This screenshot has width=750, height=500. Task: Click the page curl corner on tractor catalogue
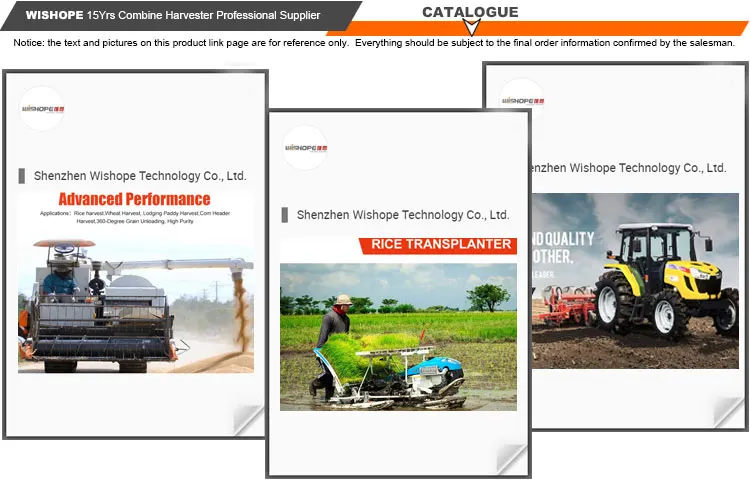click(729, 411)
